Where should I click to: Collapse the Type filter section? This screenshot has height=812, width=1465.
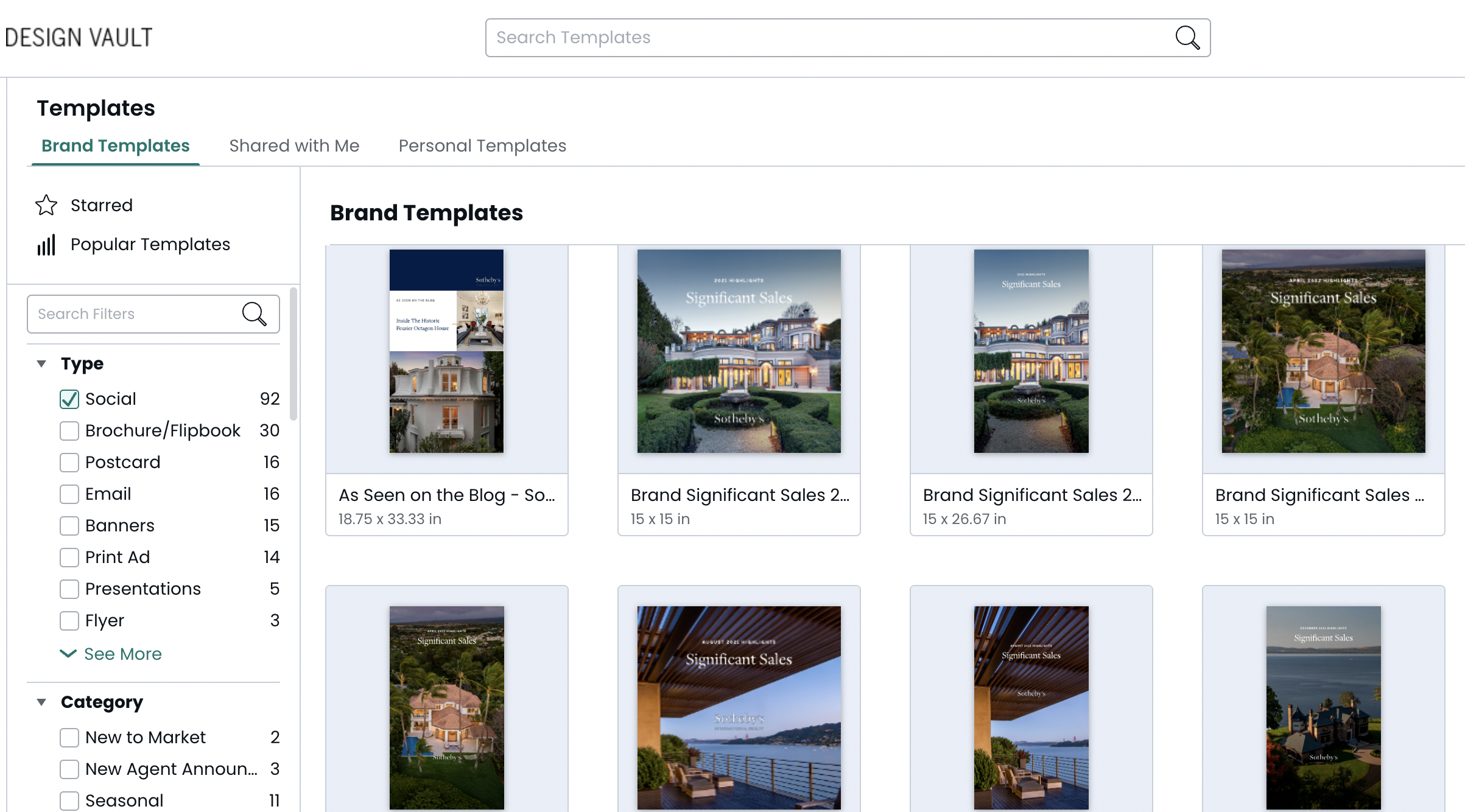click(x=41, y=364)
